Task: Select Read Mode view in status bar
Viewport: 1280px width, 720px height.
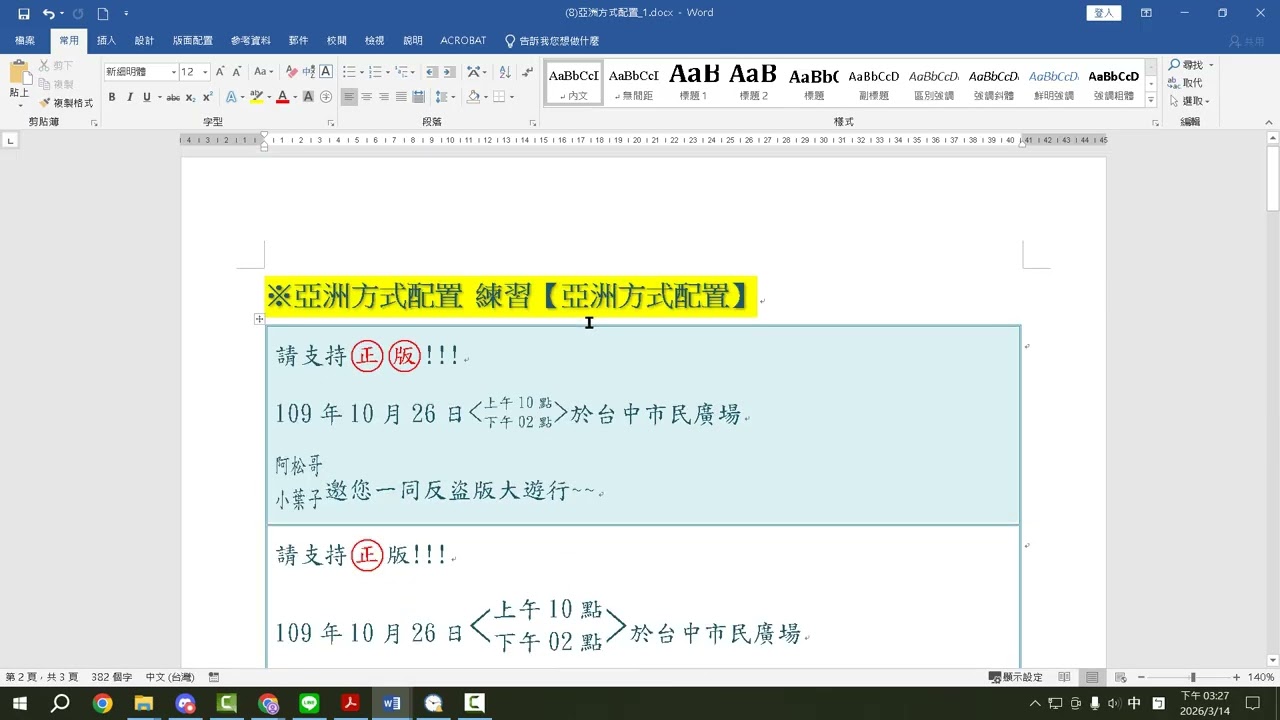Action: [x=1064, y=677]
